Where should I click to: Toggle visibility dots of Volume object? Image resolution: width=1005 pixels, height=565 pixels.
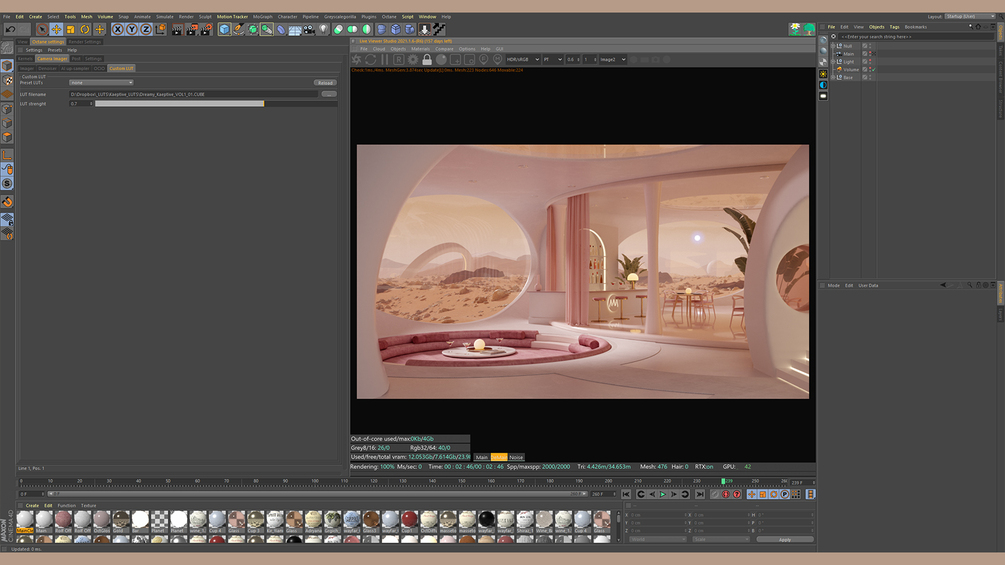point(870,69)
